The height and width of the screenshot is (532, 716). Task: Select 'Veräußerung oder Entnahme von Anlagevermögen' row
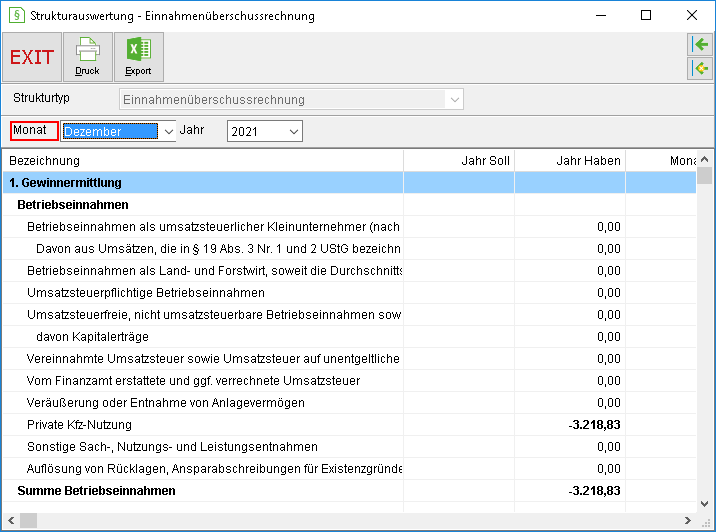click(349, 403)
